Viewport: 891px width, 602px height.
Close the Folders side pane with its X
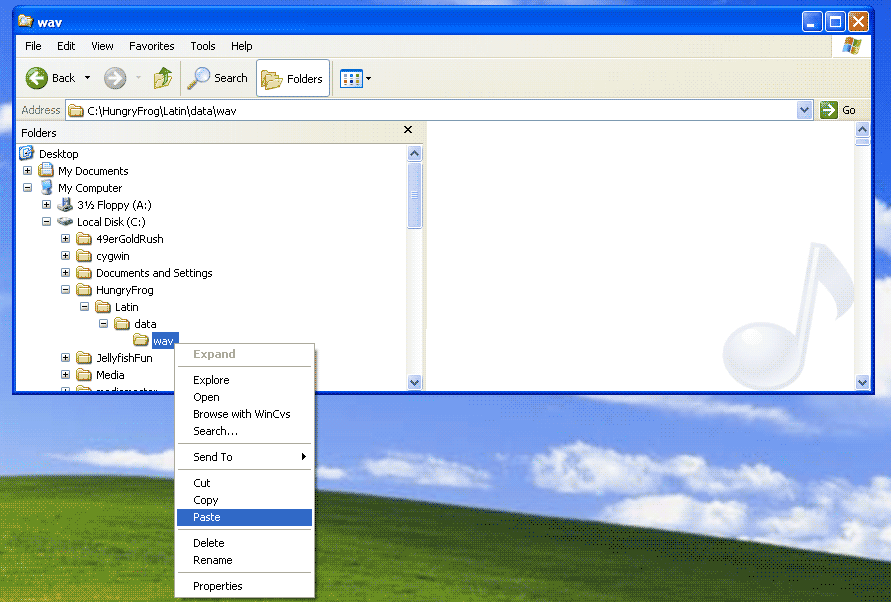408,130
